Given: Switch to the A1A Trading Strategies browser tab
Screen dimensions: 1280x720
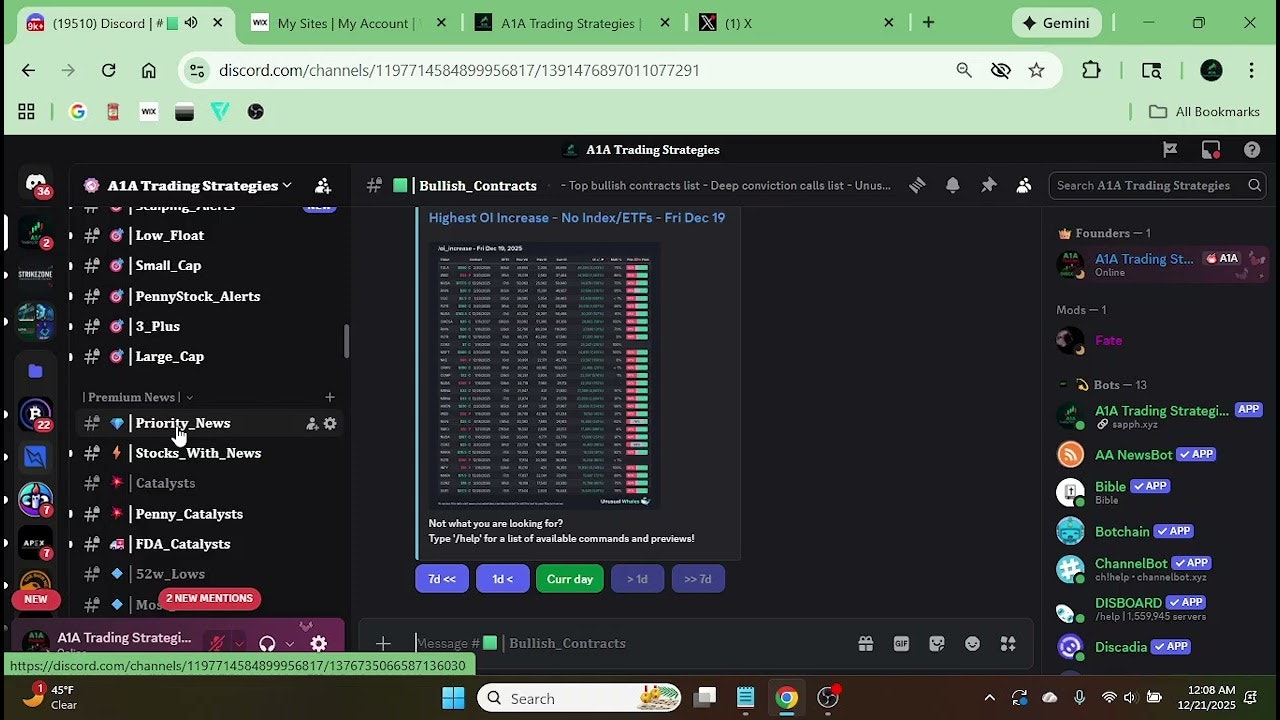Looking at the screenshot, I should [x=570, y=23].
